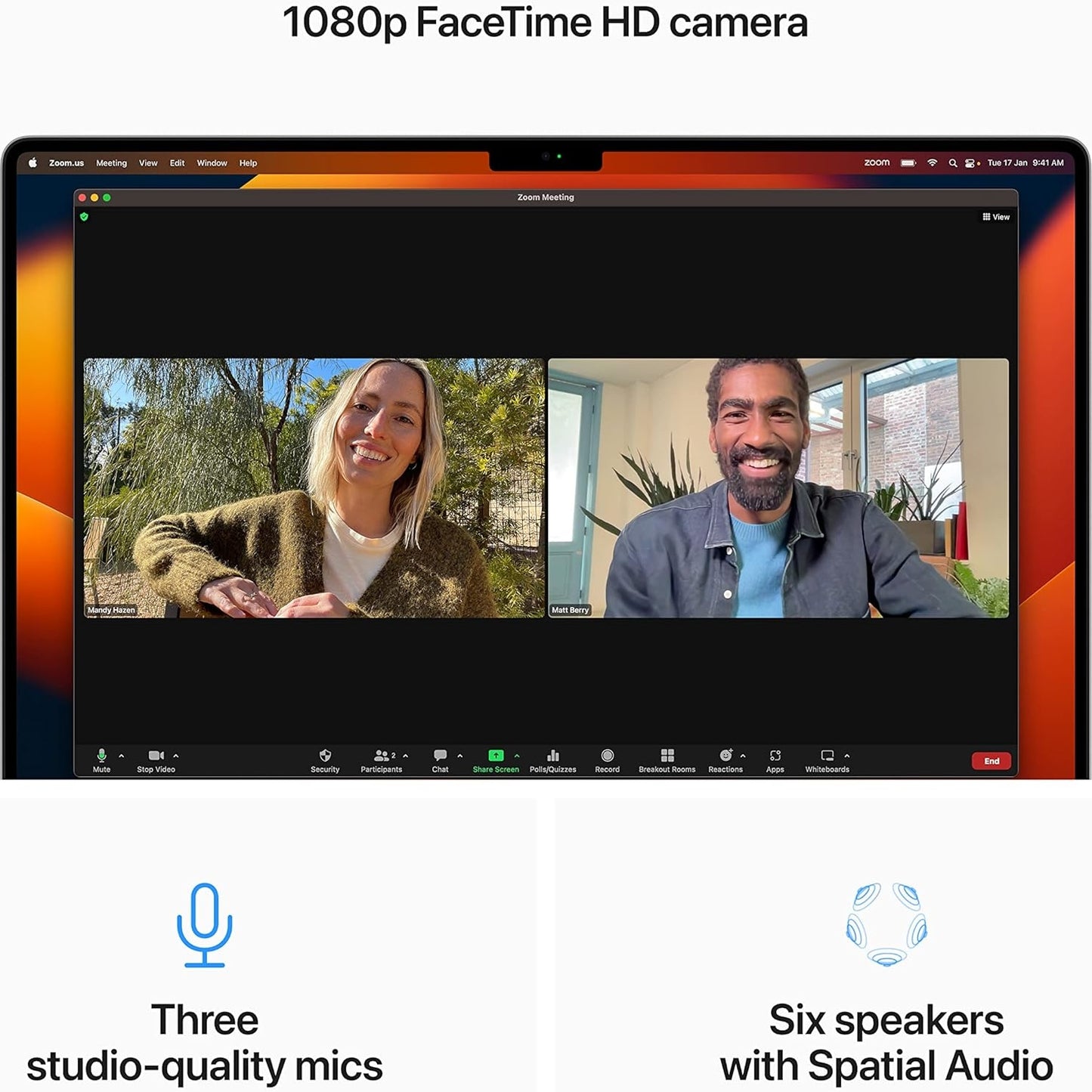Open the Window menu in menu bar

pos(212,163)
